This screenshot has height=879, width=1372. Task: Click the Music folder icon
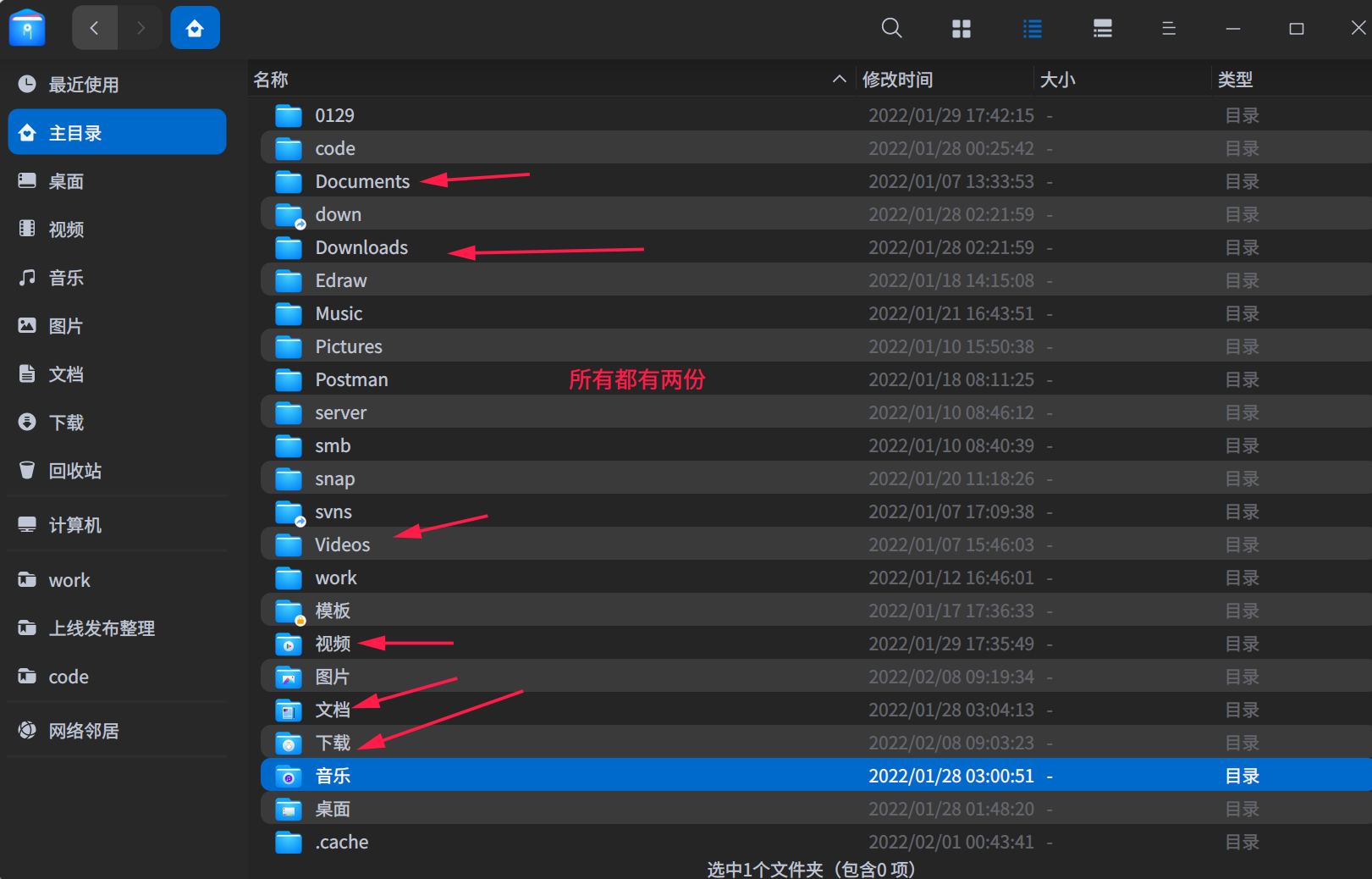tap(289, 313)
